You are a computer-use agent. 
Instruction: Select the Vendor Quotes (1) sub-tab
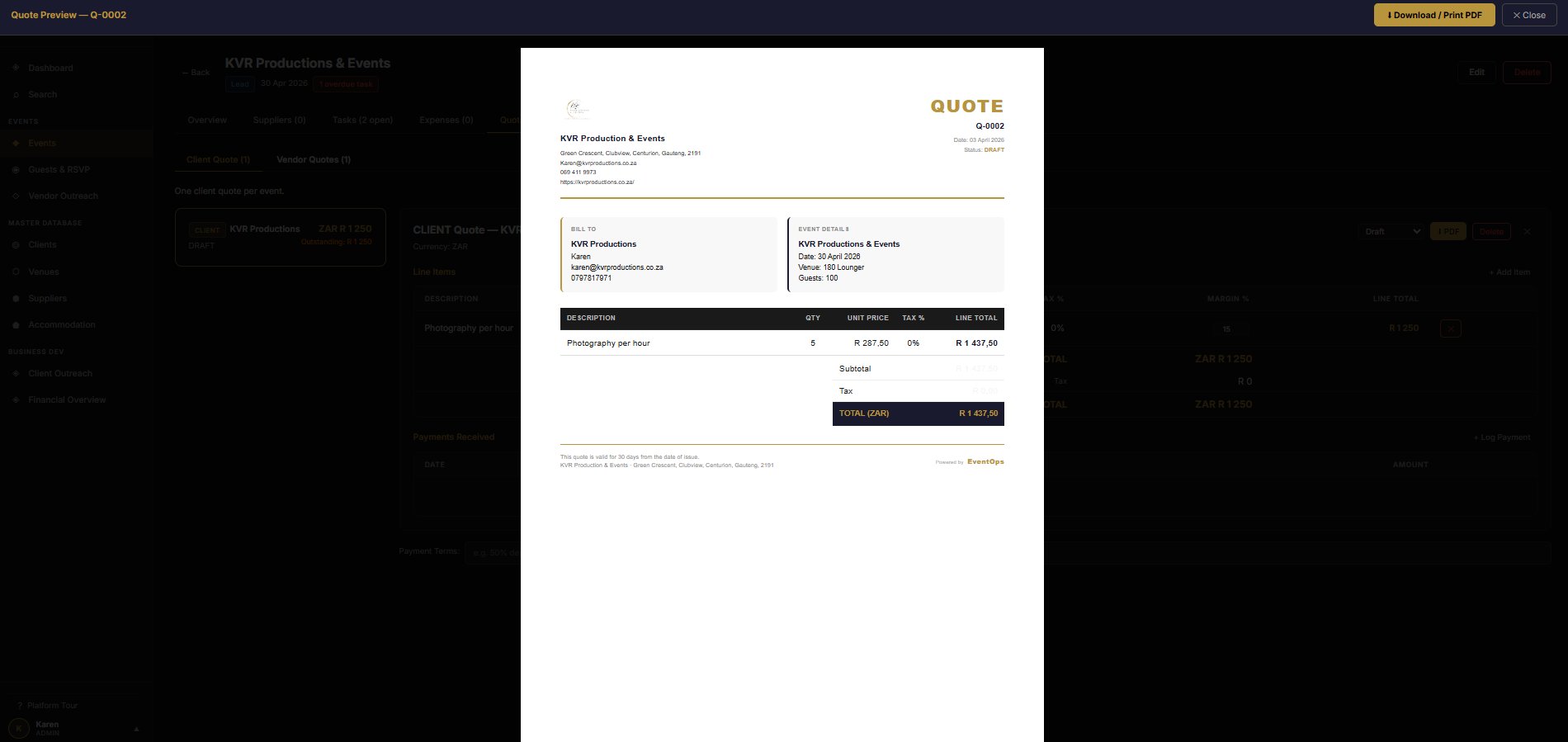(314, 160)
